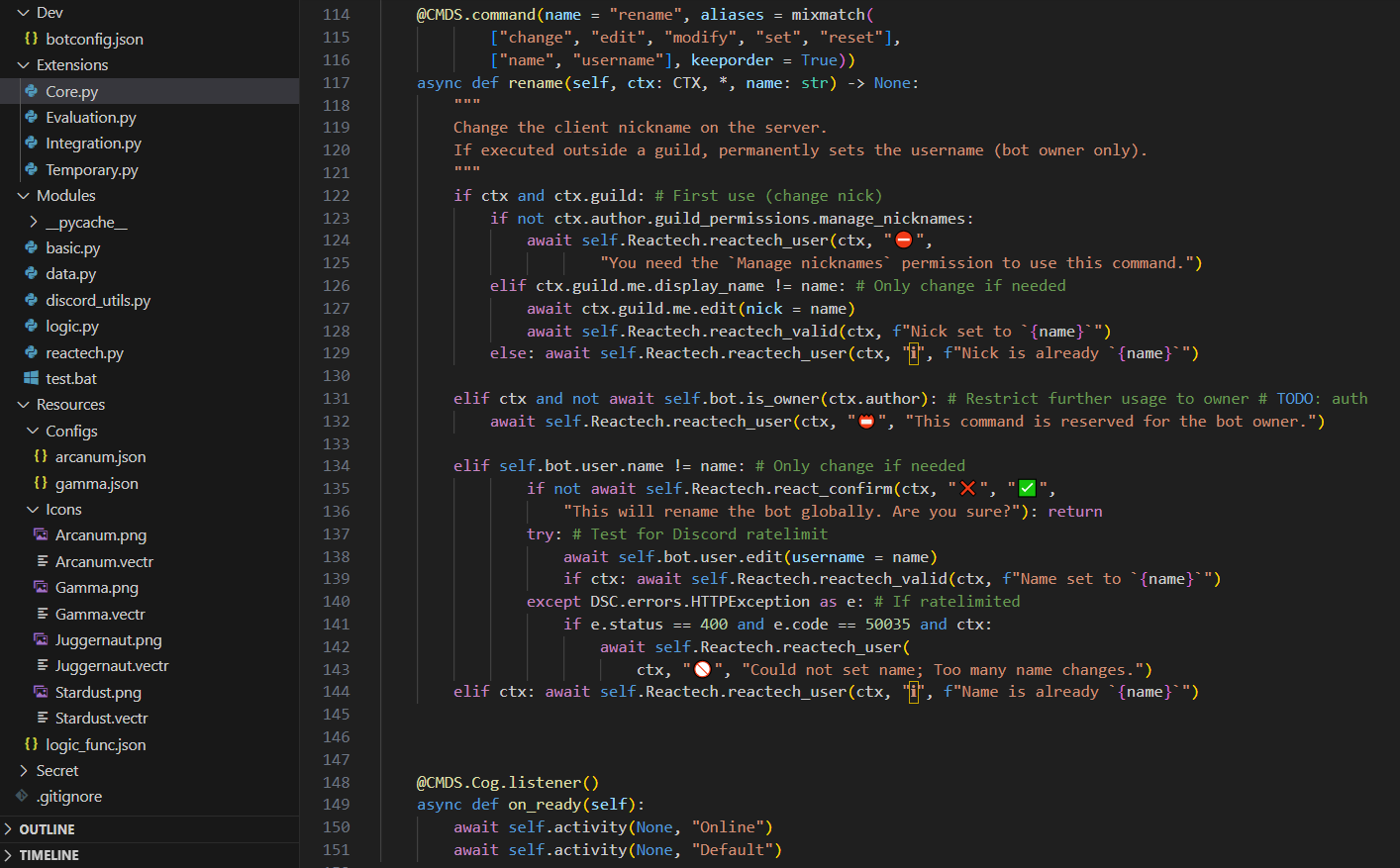Screen dimensions: 1400x868
Task: Open Core.py via its Python file icon
Action: tap(33, 91)
